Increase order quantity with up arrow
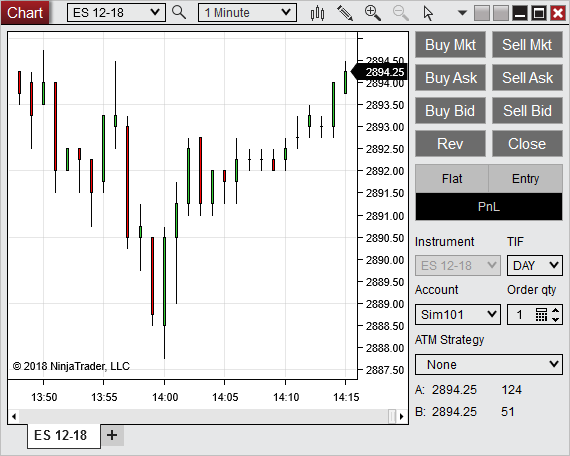The height and width of the screenshot is (456, 570). 555,311
